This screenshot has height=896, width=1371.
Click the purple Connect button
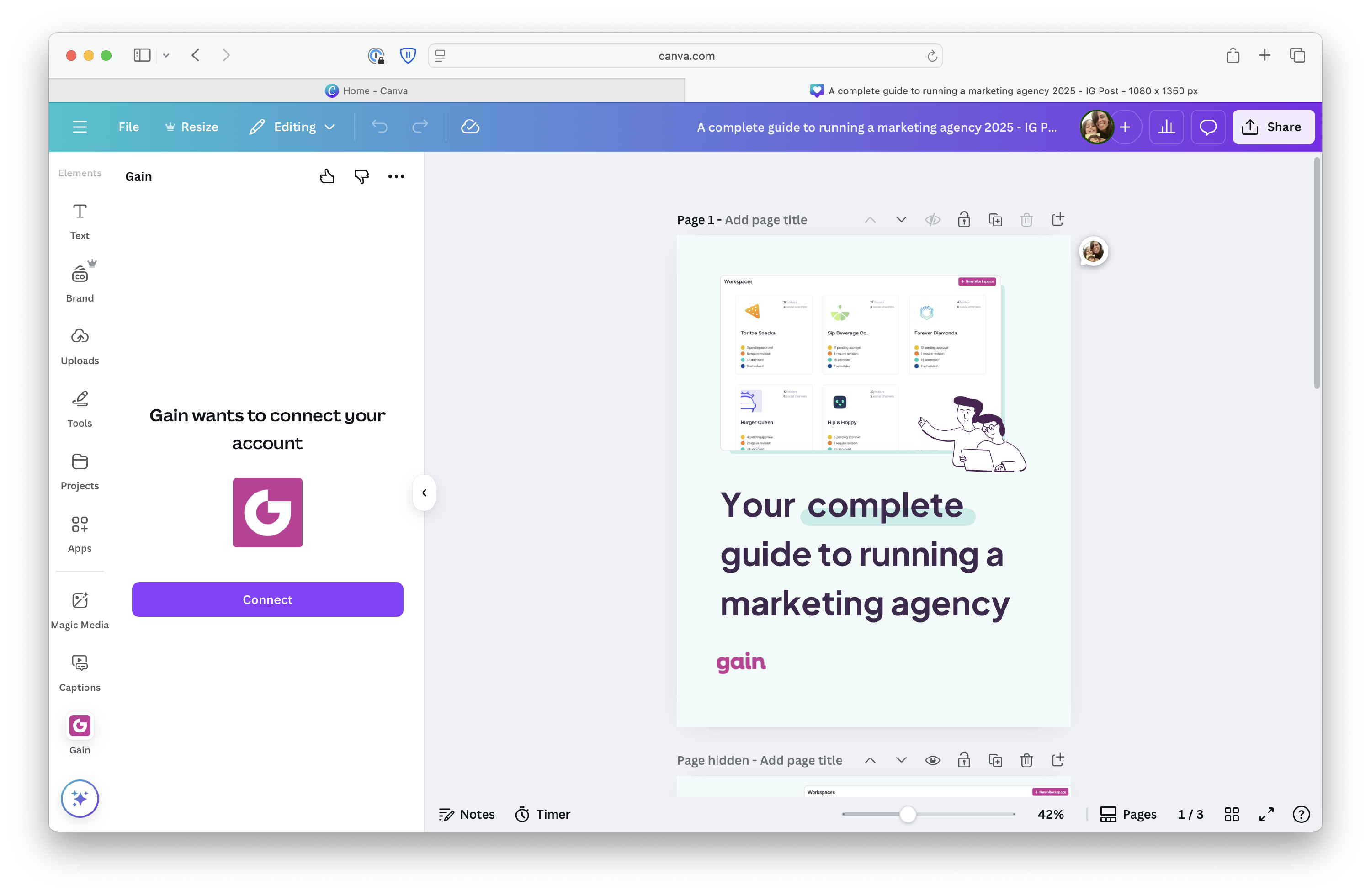coord(267,599)
